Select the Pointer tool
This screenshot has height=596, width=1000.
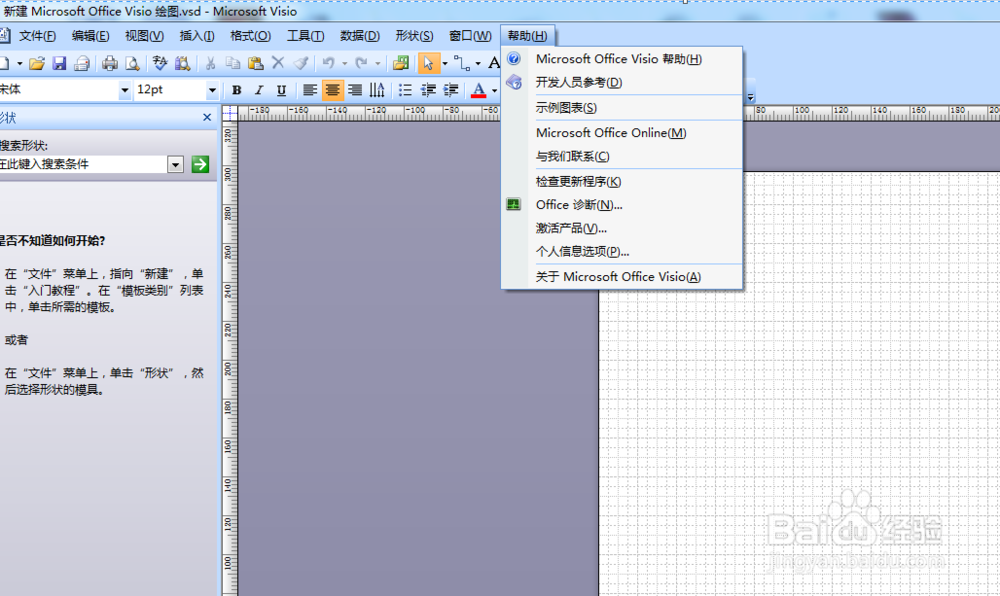pos(429,63)
